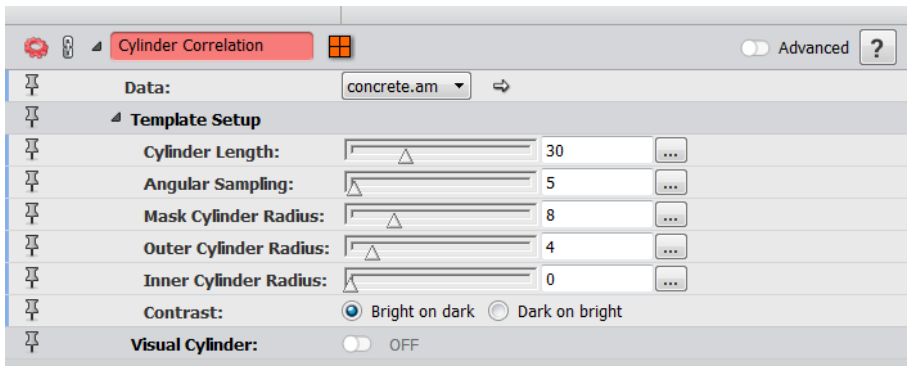913x372 pixels.
Task: Open help with the question mark button
Action: (x=877, y=48)
